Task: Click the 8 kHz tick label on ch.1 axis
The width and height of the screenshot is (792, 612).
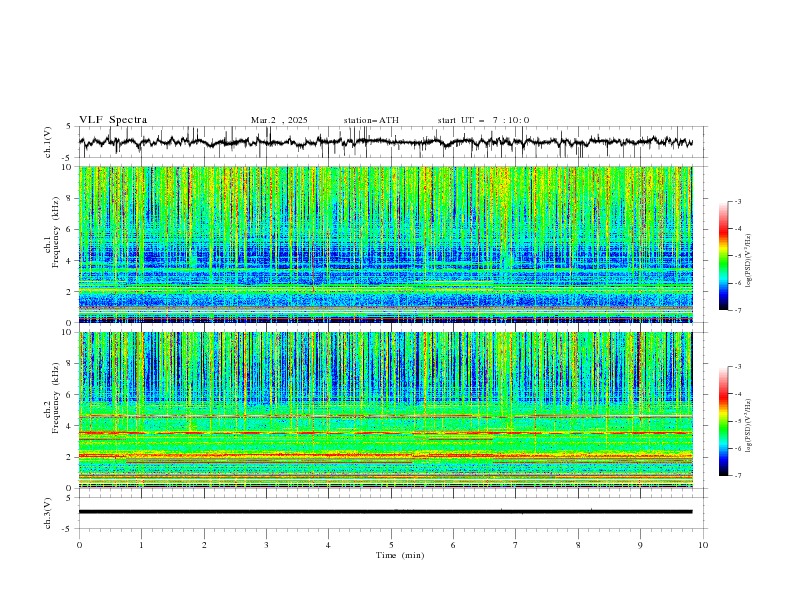Action: pyautogui.click(x=70, y=198)
